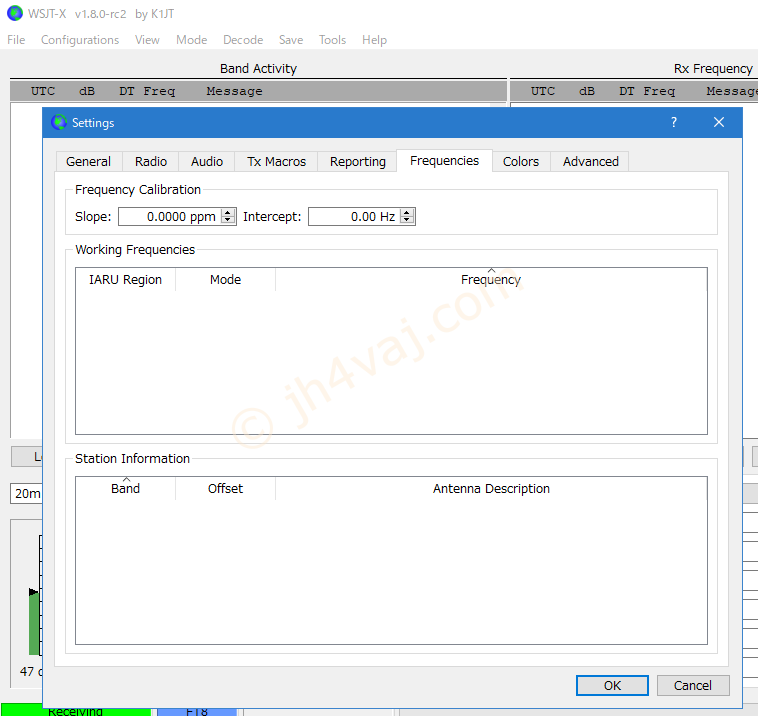
Task: Click the Offset column header
Action: [225, 488]
